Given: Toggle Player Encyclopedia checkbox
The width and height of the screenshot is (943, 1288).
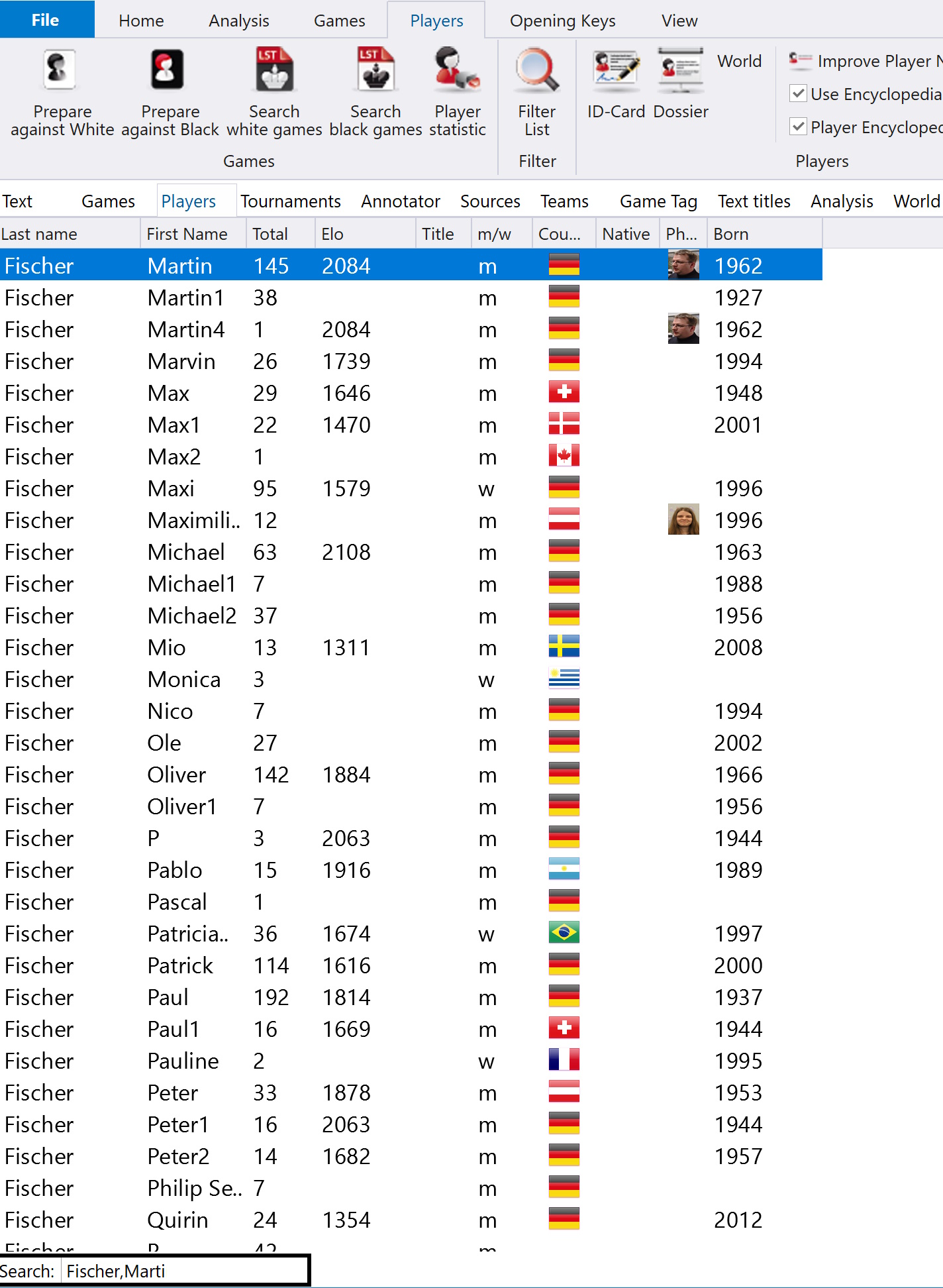Looking at the screenshot, I should (799, 127).
